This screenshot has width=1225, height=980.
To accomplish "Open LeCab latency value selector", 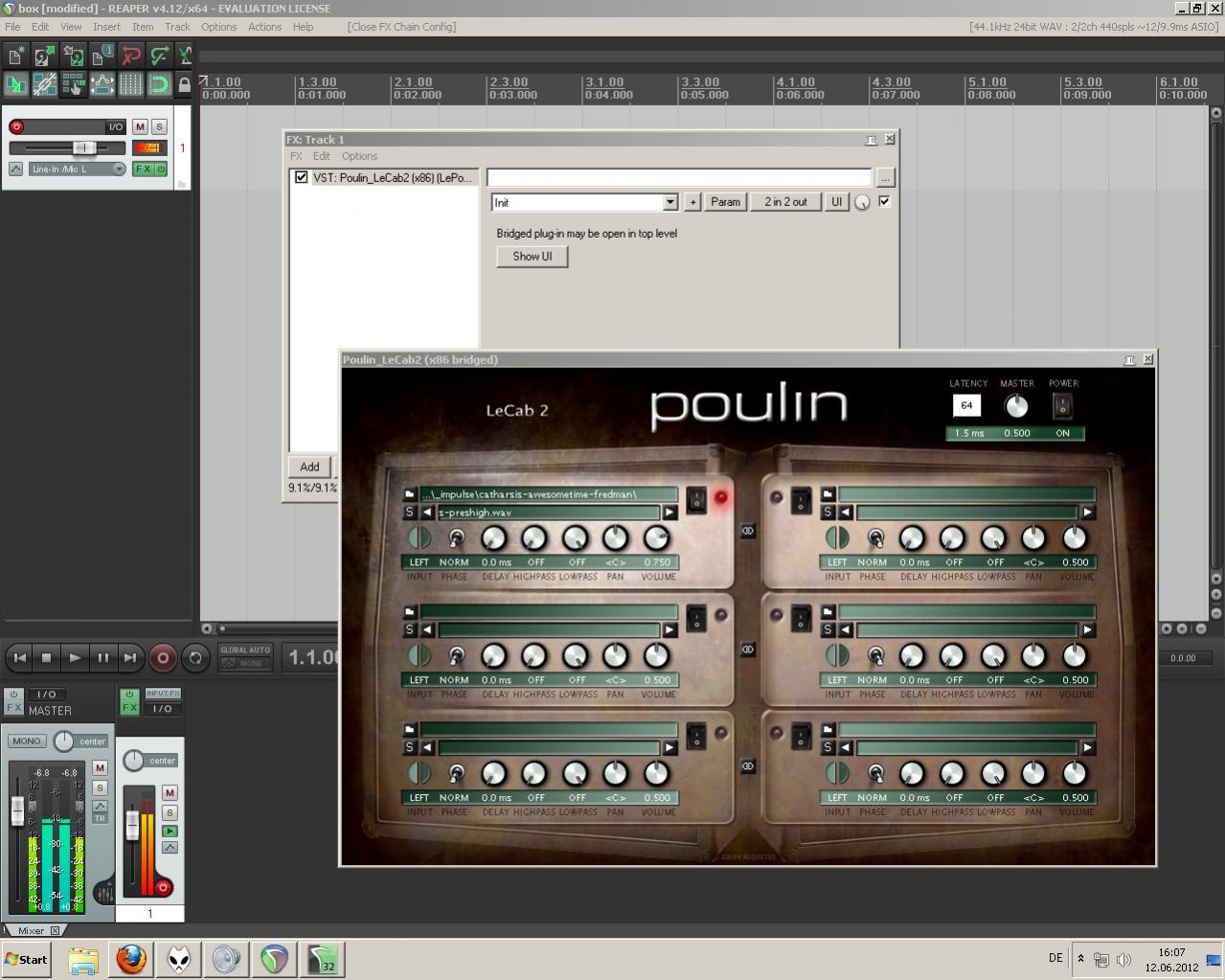I will point(966,406).
